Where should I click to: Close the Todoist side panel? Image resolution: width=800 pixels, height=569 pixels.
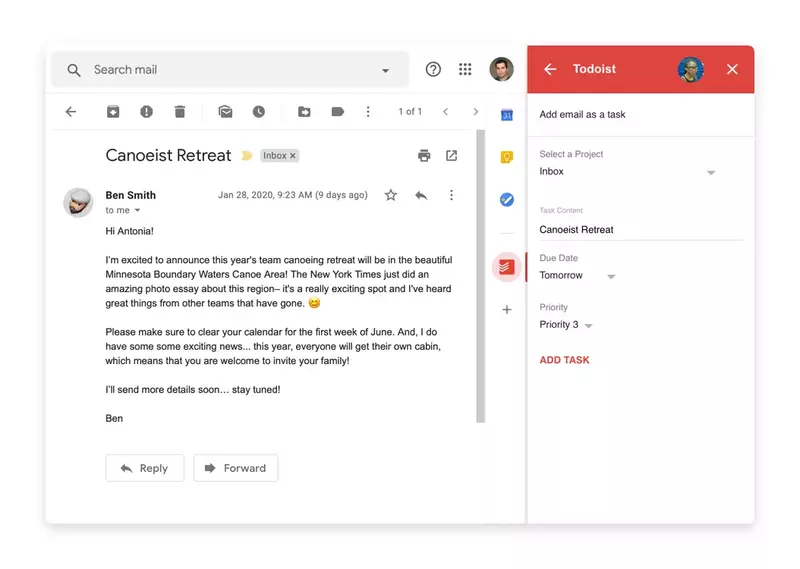point(732,69)
